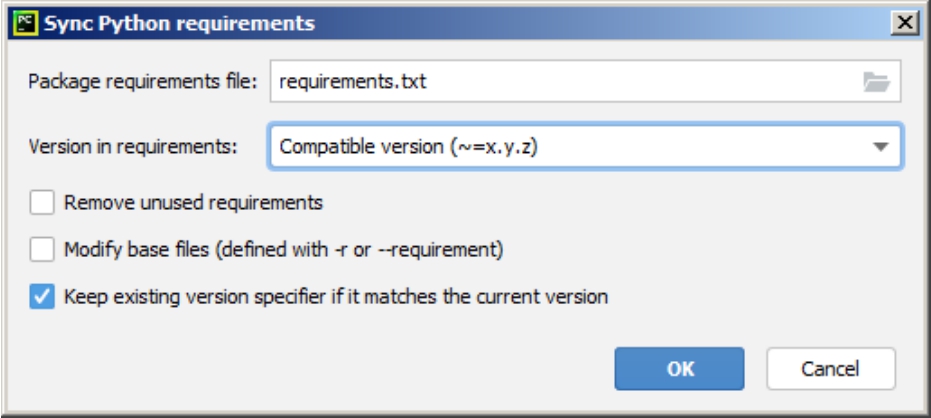
Task: Click the folder browse icon
Action: pos(876,83)
